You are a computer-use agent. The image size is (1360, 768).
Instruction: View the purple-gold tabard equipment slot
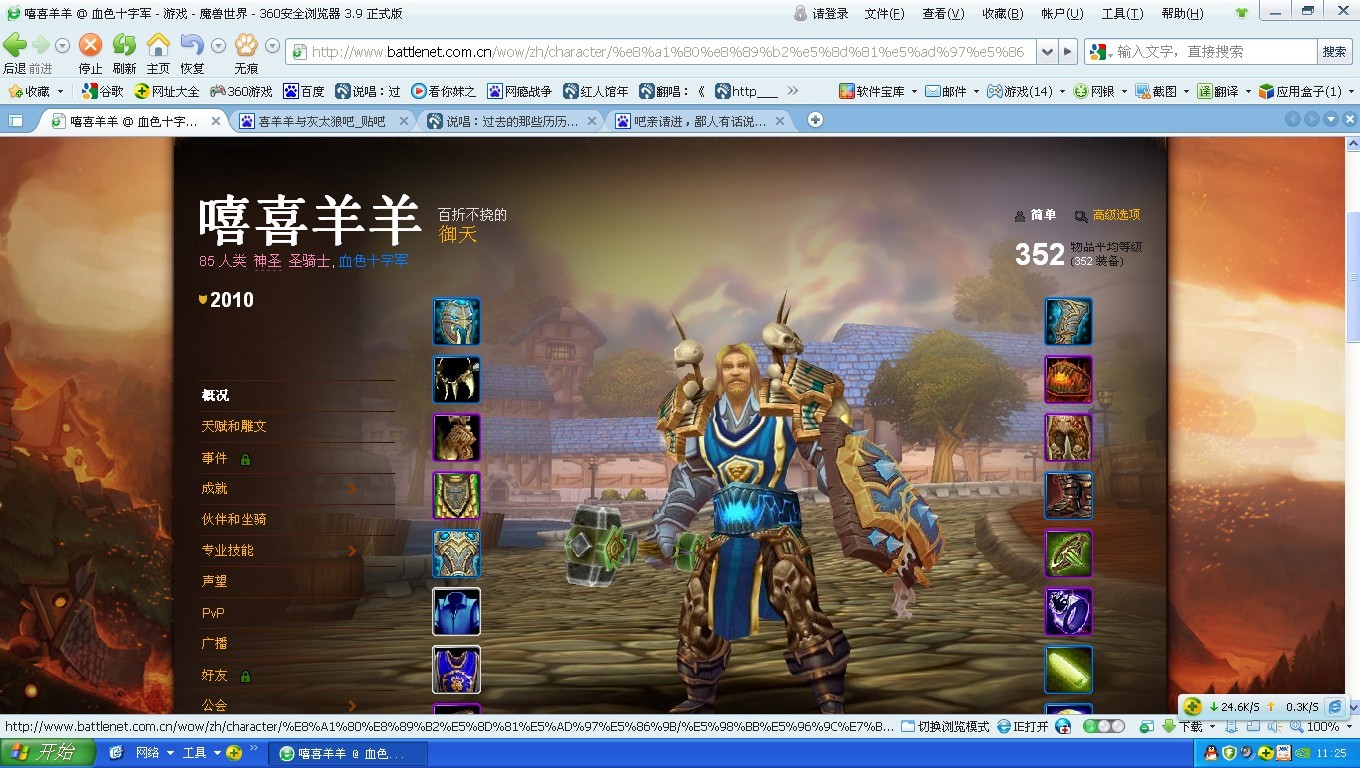coord(456,670)
